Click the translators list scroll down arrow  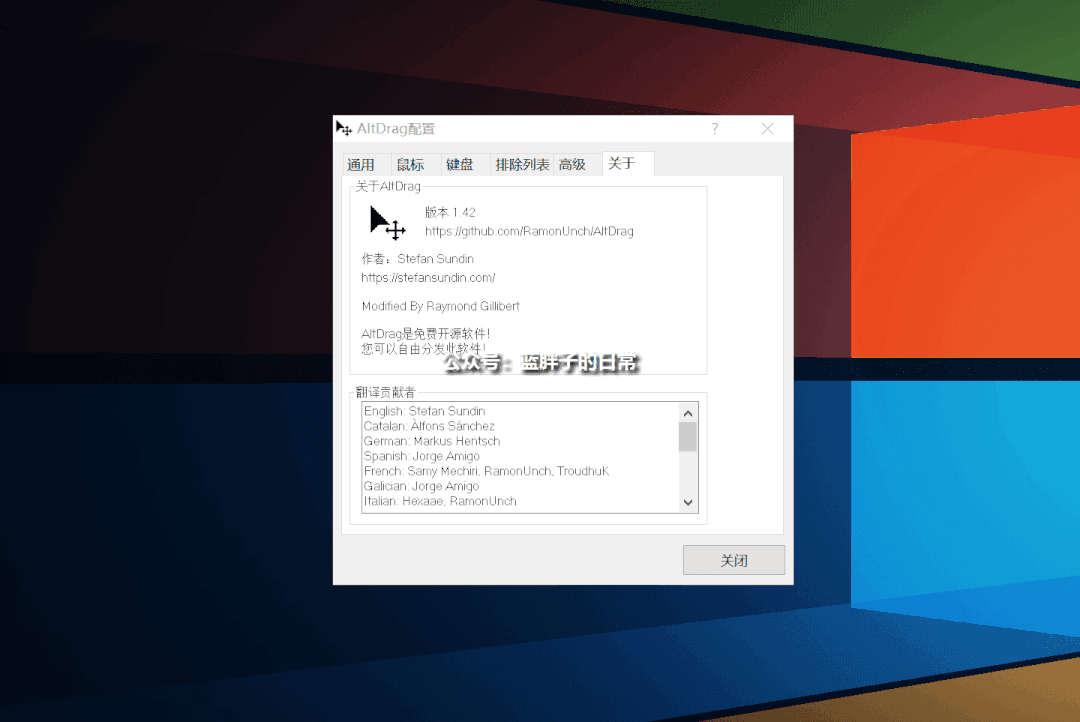pos(687,502)
